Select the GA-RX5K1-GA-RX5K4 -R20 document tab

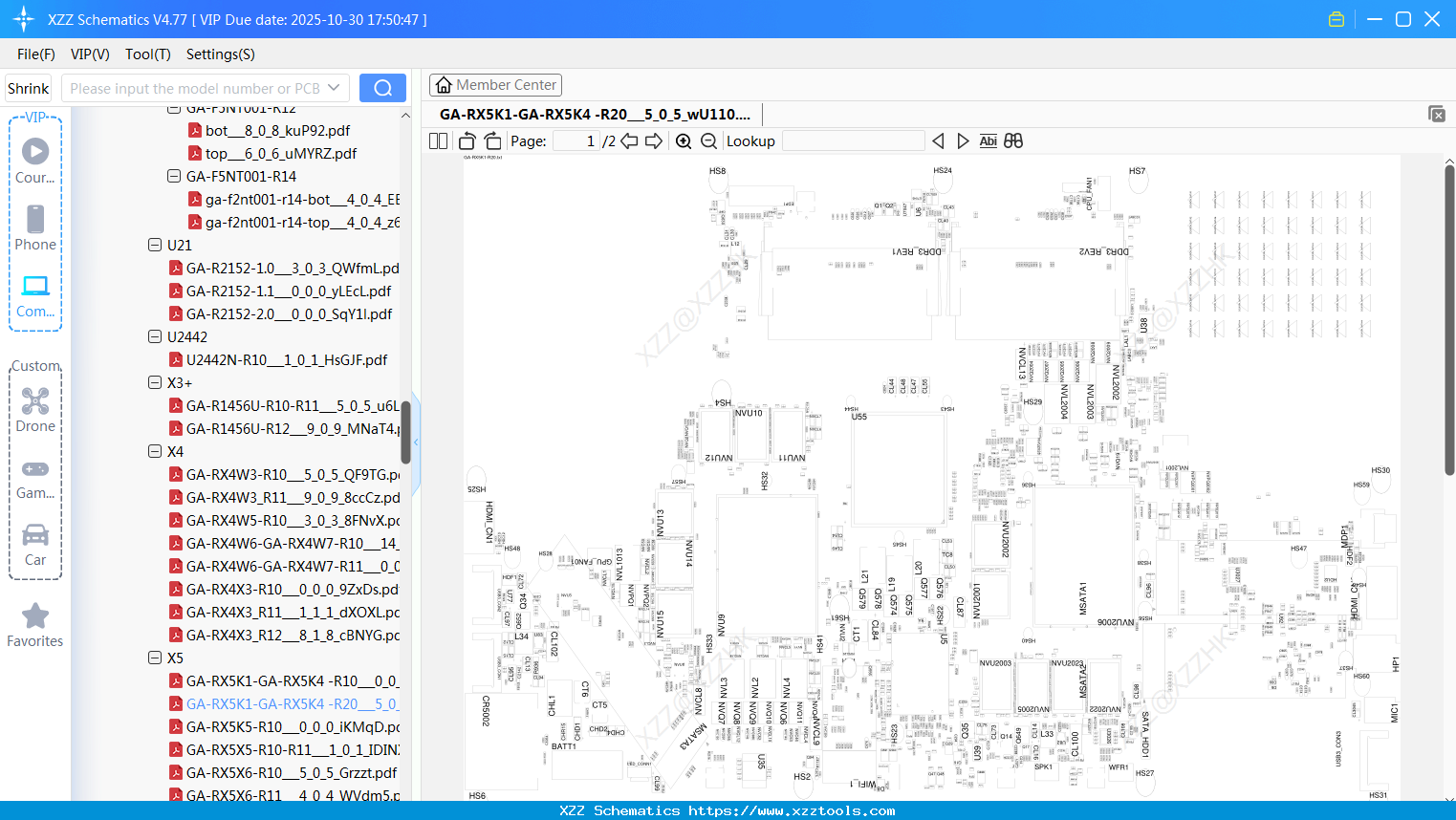[x=595, y=115]
